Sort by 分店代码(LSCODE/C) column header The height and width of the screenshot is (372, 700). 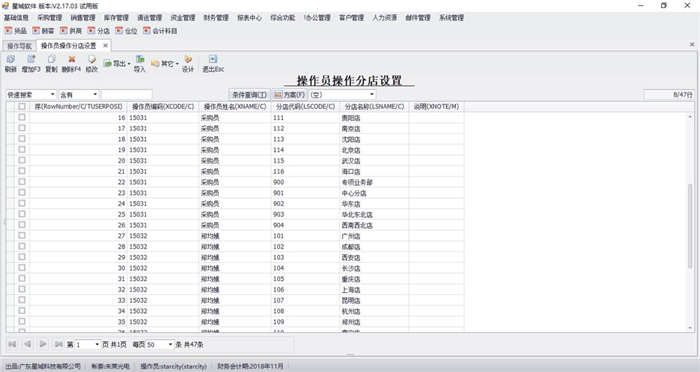305,107
